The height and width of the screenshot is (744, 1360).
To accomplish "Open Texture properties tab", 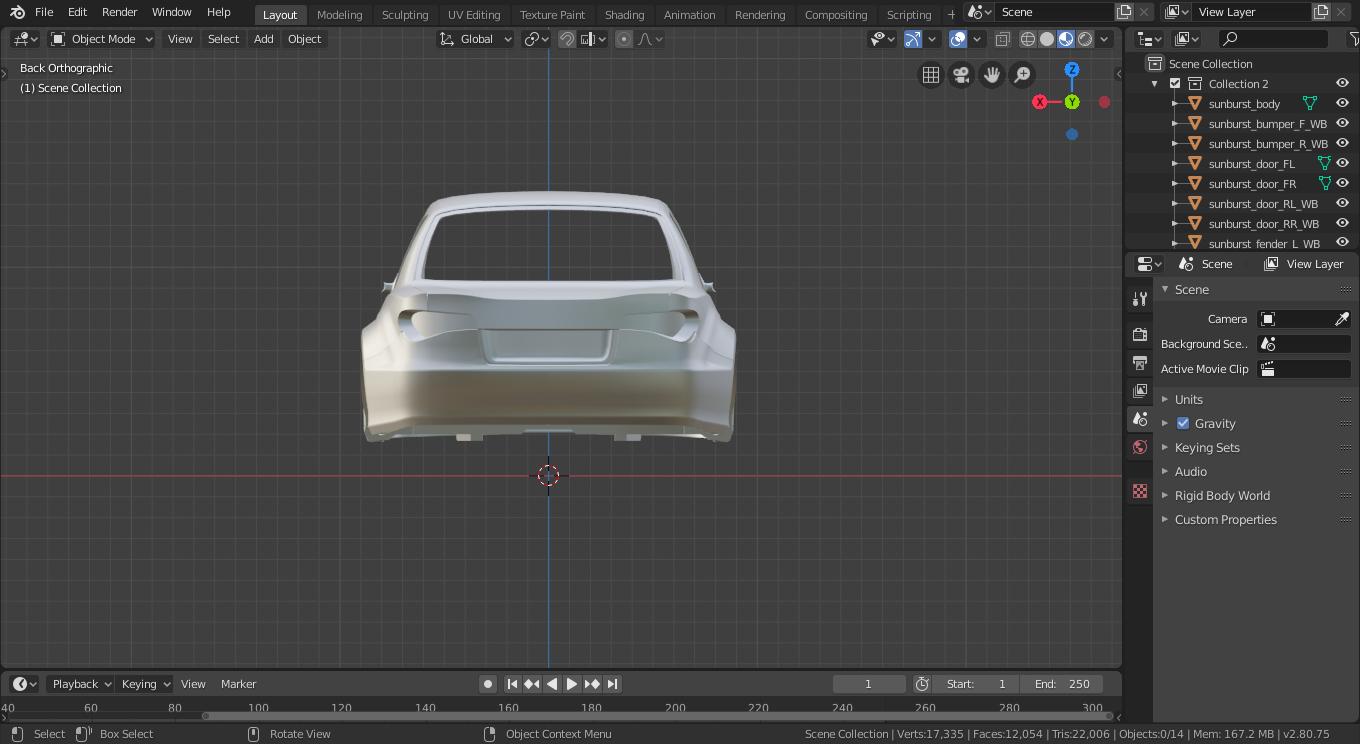I will click(x=1140, y=491).
